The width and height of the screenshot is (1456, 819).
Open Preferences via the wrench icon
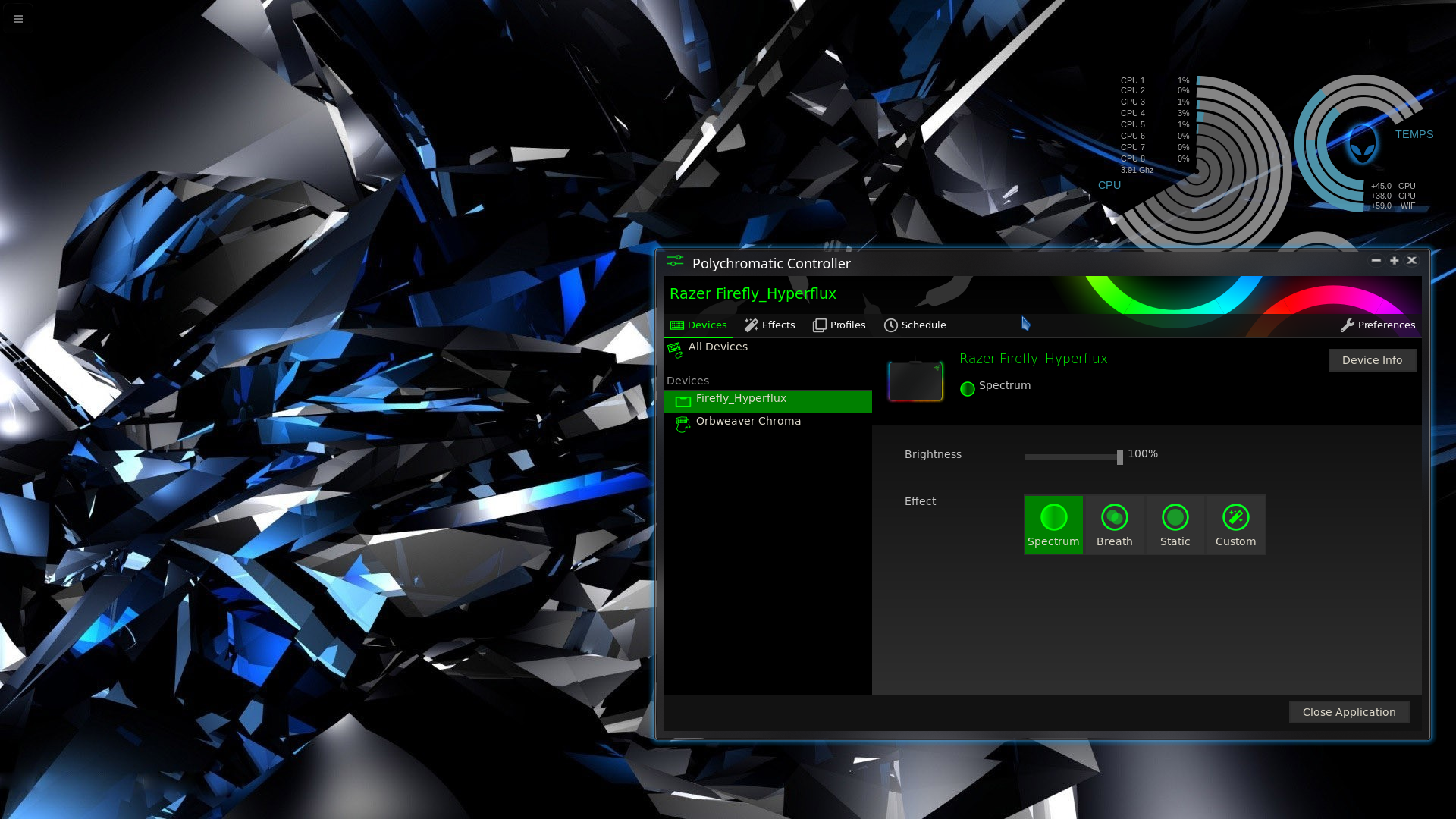pos(1348,325)
